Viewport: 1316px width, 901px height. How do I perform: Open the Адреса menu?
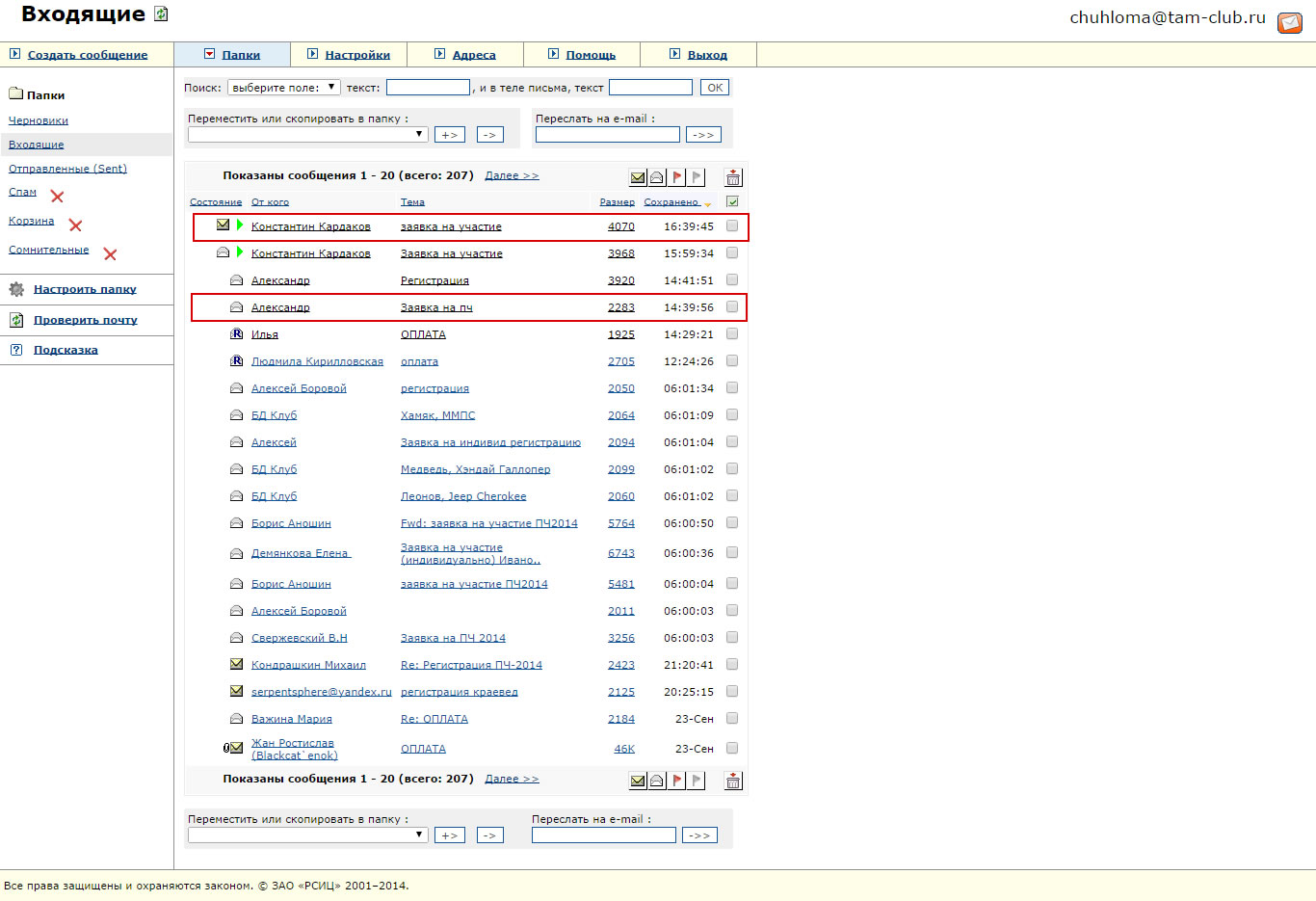pyautogui.click(x=473, y=55)
